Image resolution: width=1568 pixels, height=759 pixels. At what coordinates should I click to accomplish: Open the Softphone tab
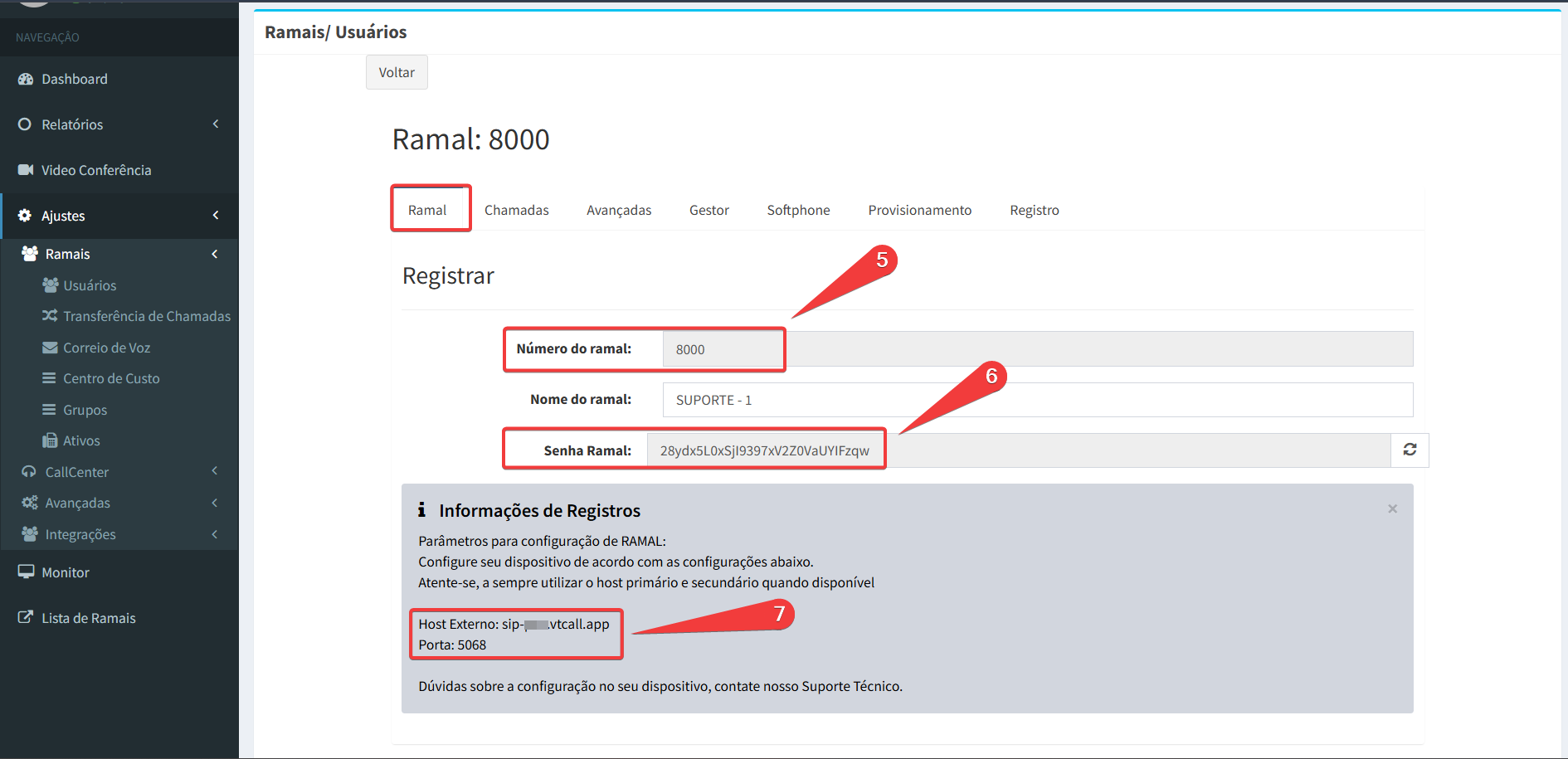[798, 211]
